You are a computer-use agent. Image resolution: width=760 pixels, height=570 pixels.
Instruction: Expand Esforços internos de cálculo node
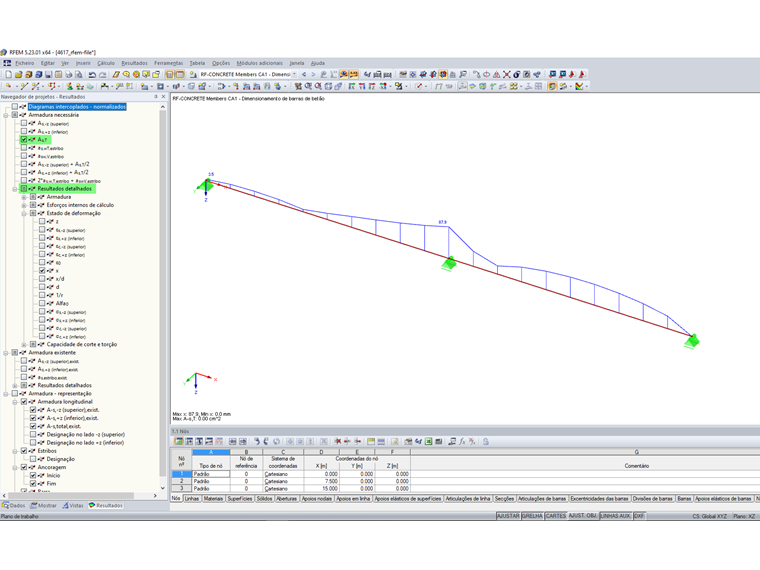coord(24,206)
